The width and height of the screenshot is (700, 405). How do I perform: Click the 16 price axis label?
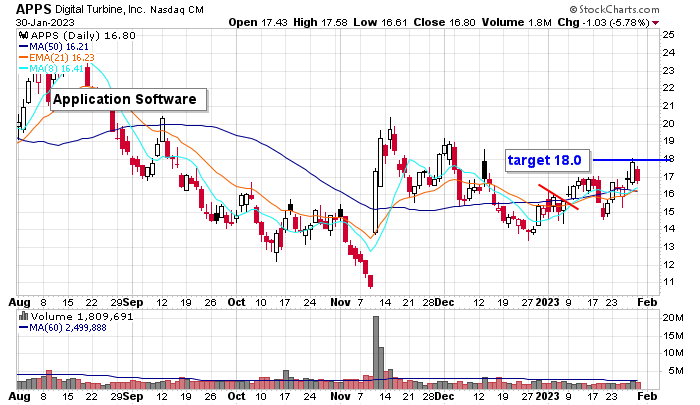click(668, 194)
